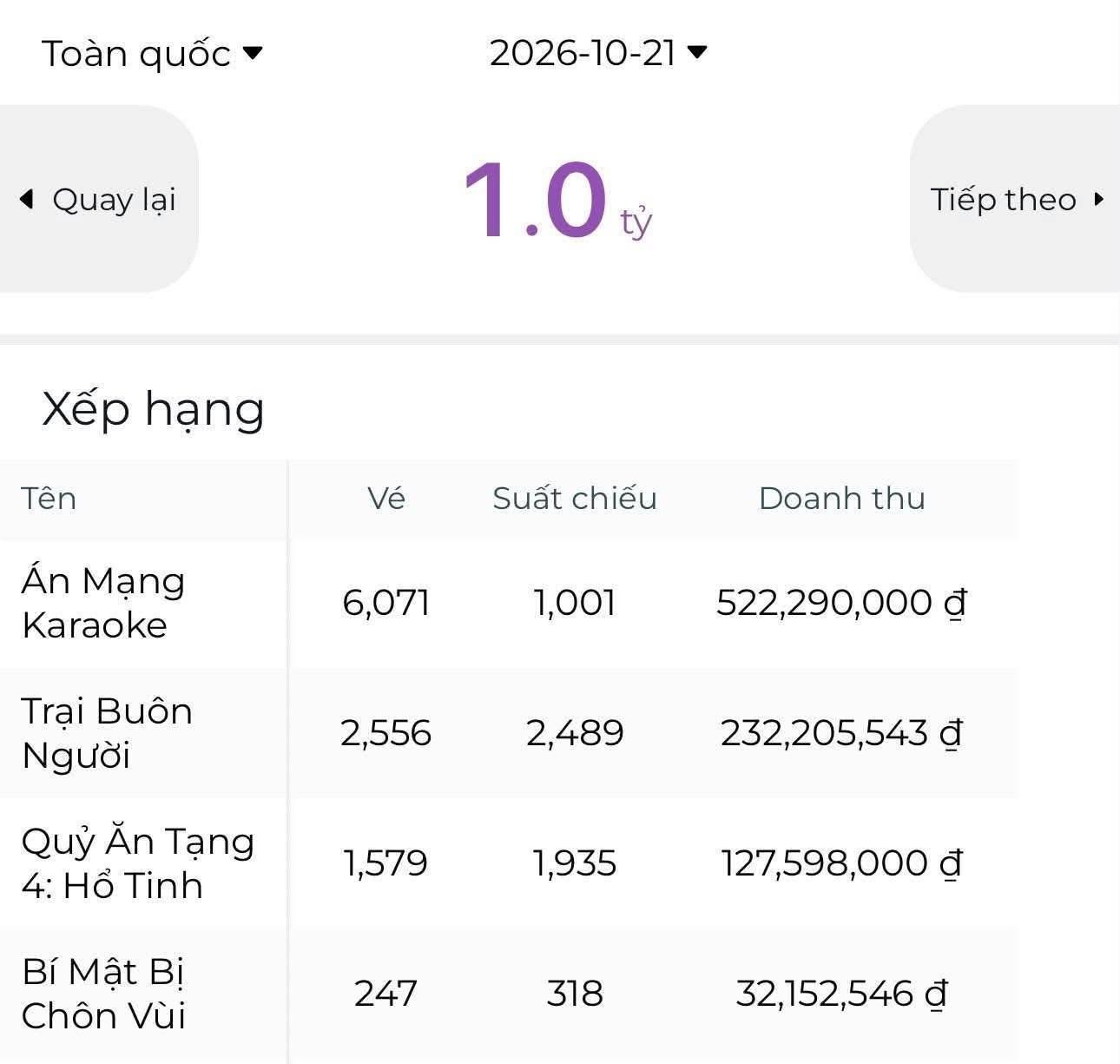Click ticket count 6,071
Screen dimensions: 1120x1064
386,603
